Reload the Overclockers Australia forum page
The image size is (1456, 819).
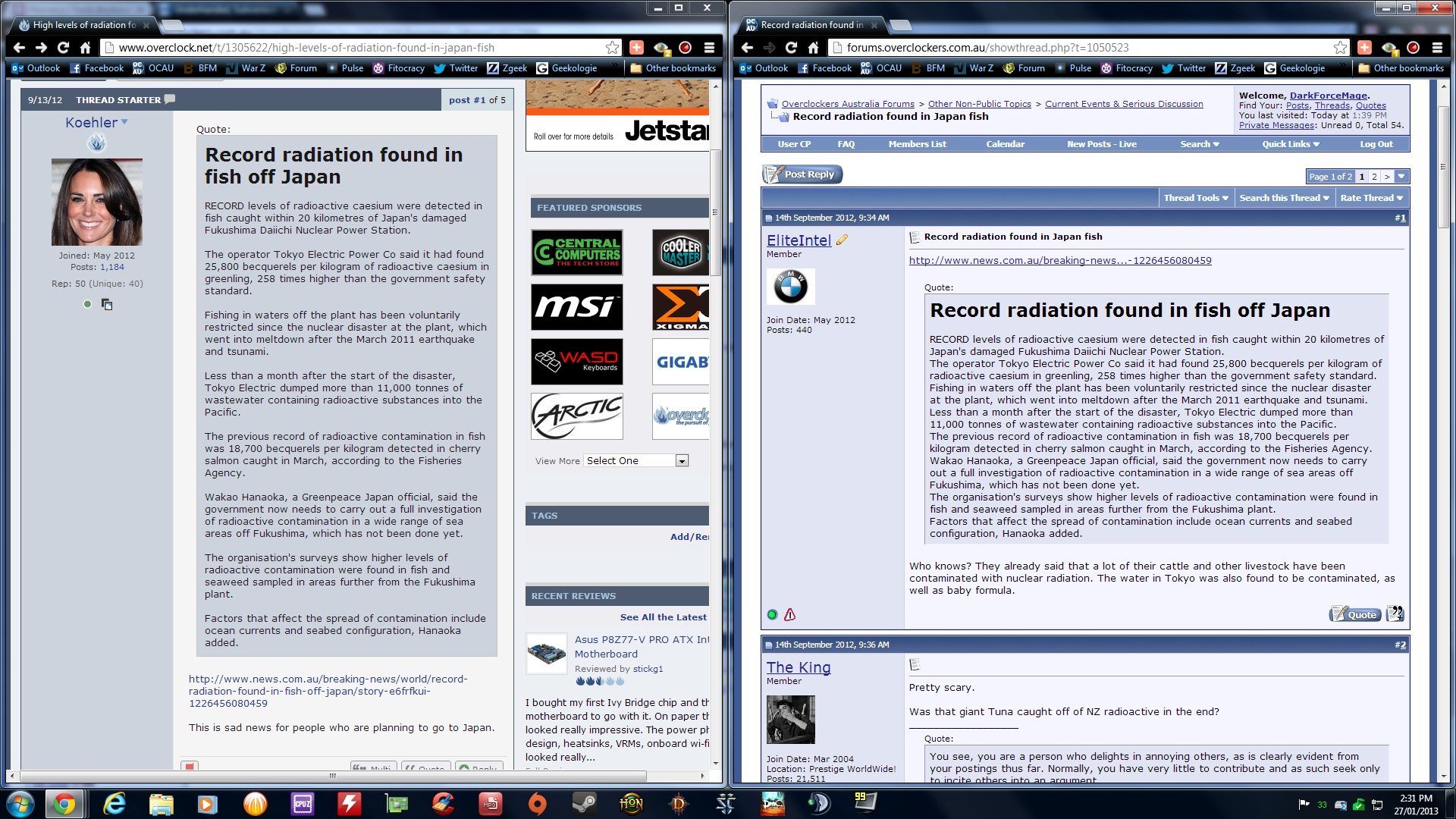tap(792, 47)
